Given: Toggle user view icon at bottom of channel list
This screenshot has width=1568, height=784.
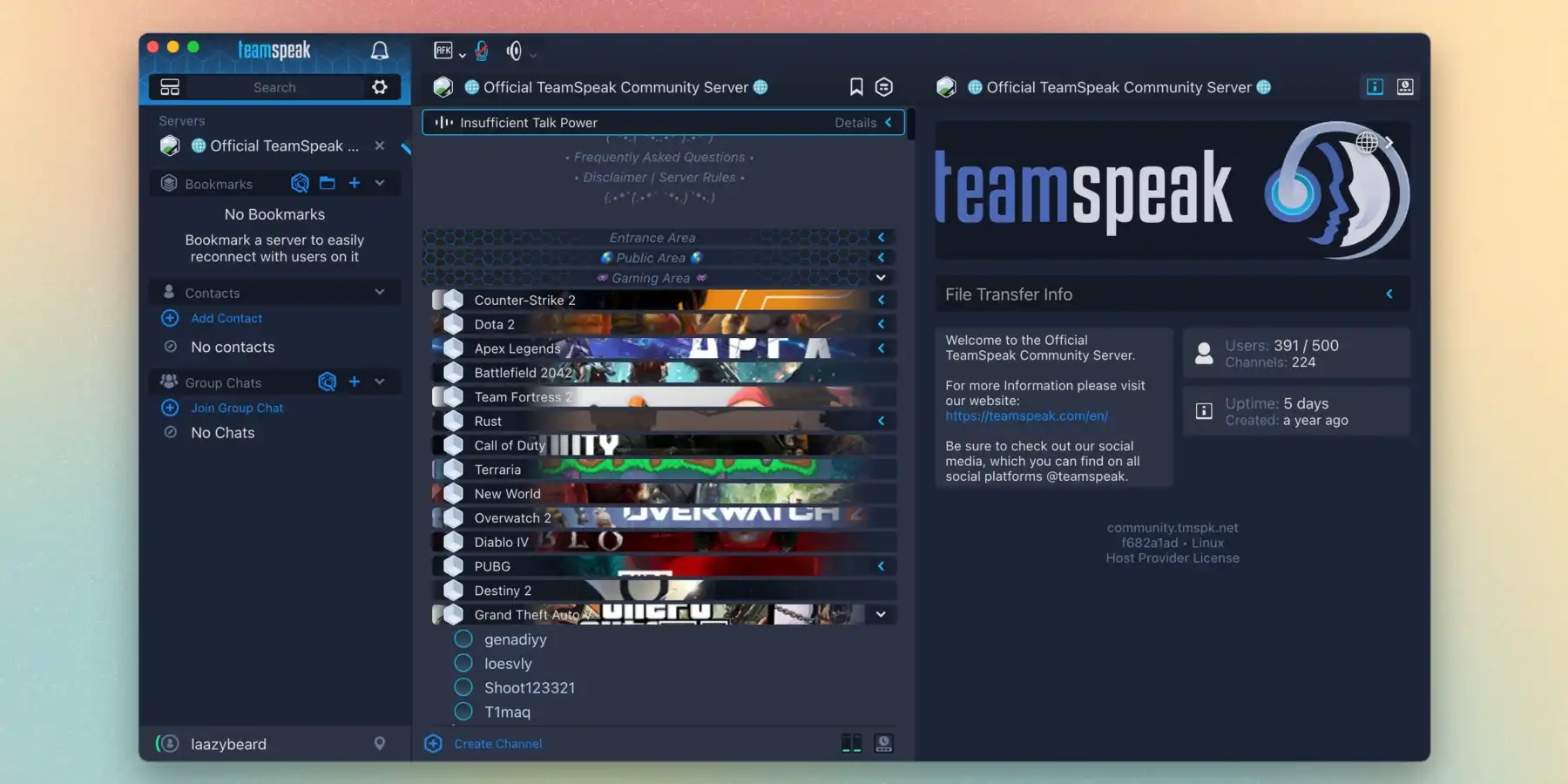Looking at the screenshot, I should [883, 743].
